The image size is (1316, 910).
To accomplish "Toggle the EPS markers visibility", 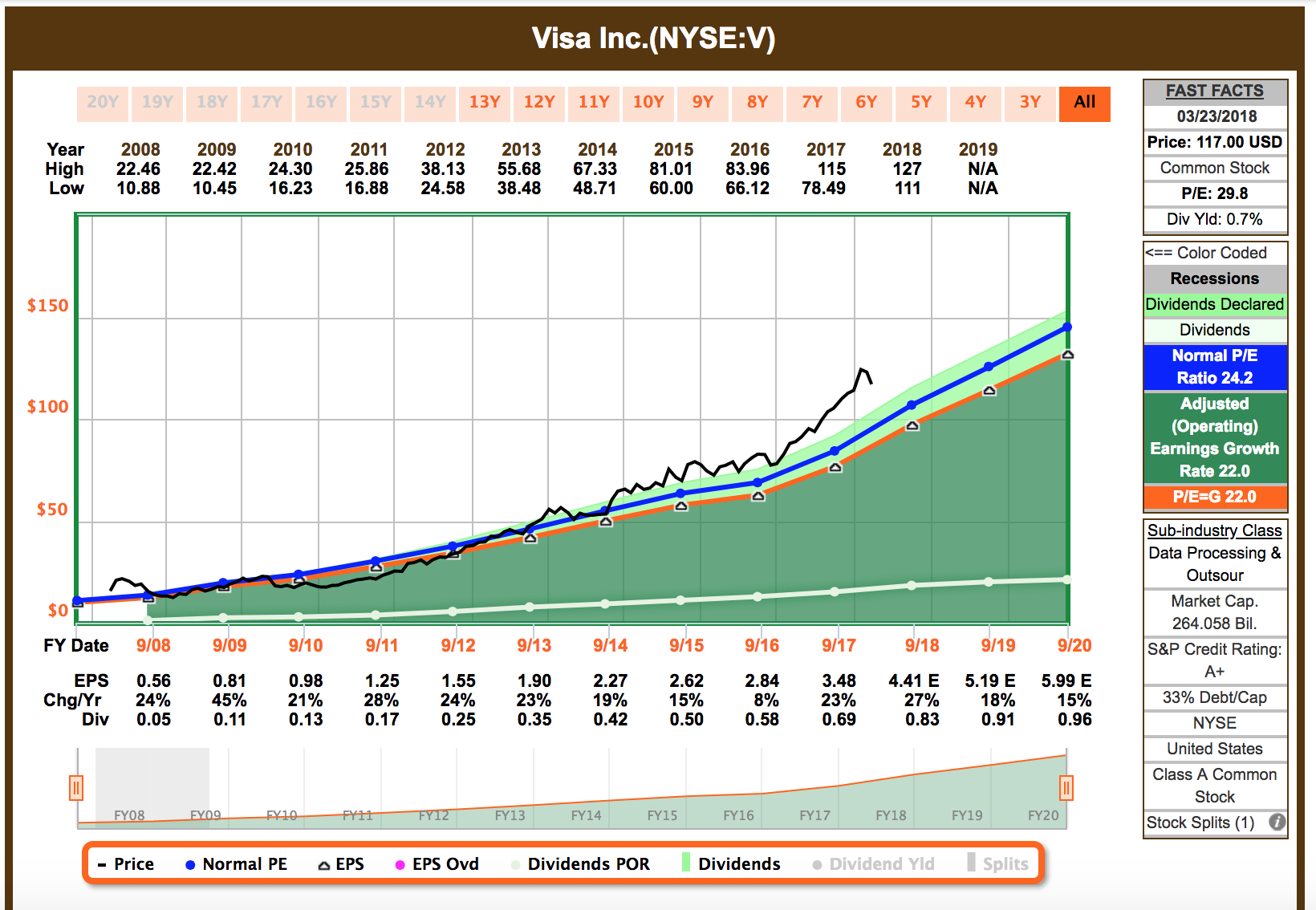I will [345, 863].
